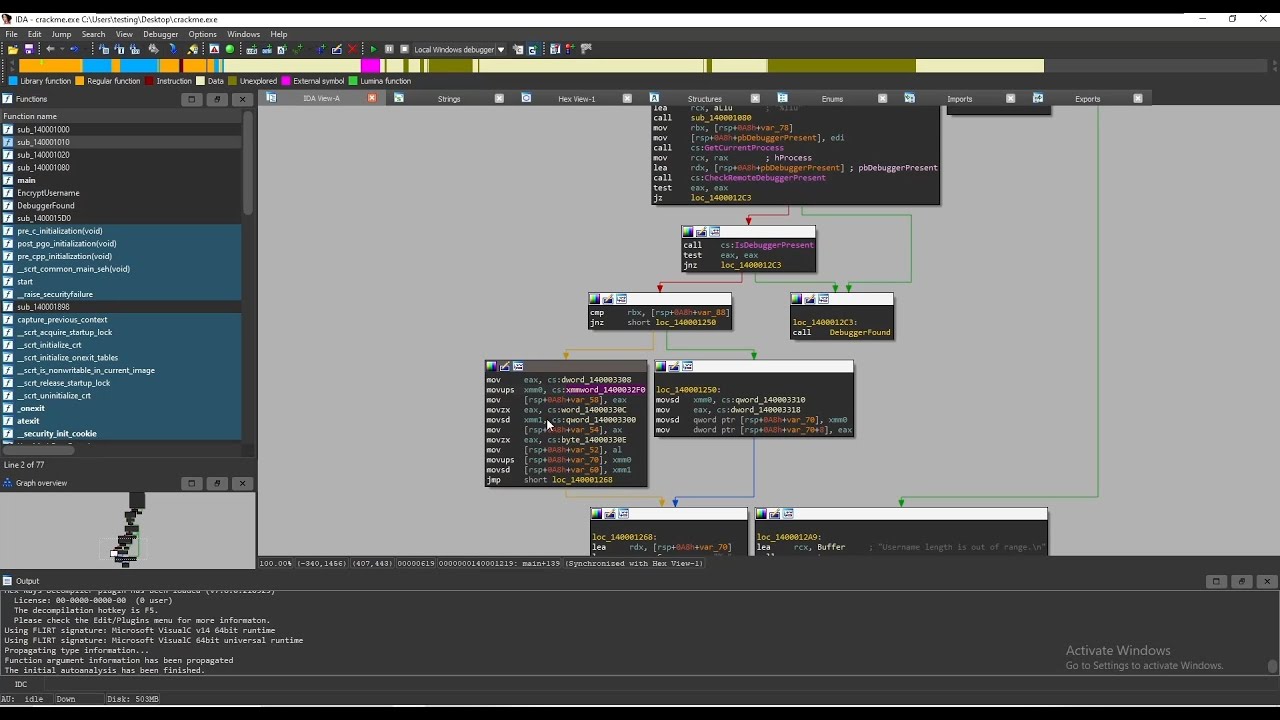
Task: Click the Lumina function legend swatch
Action: [x=353, y=81]
